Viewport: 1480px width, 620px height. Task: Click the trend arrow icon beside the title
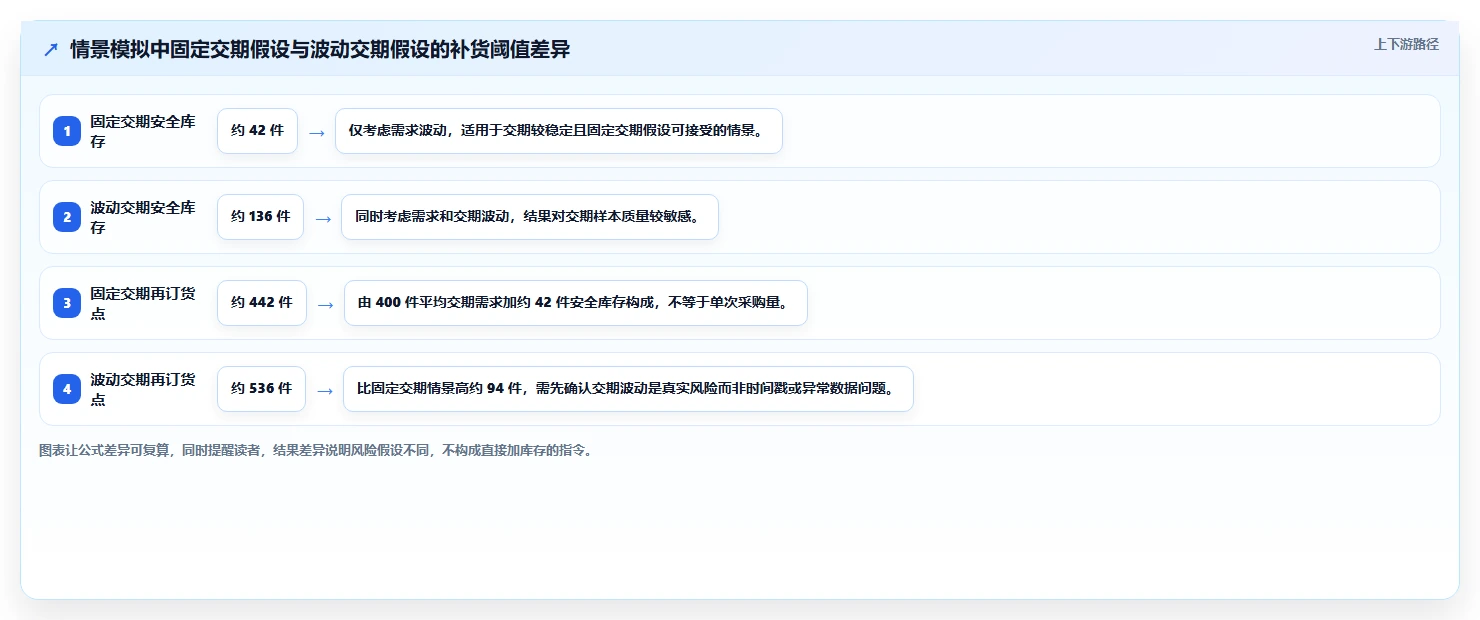[x=51, y=49]
